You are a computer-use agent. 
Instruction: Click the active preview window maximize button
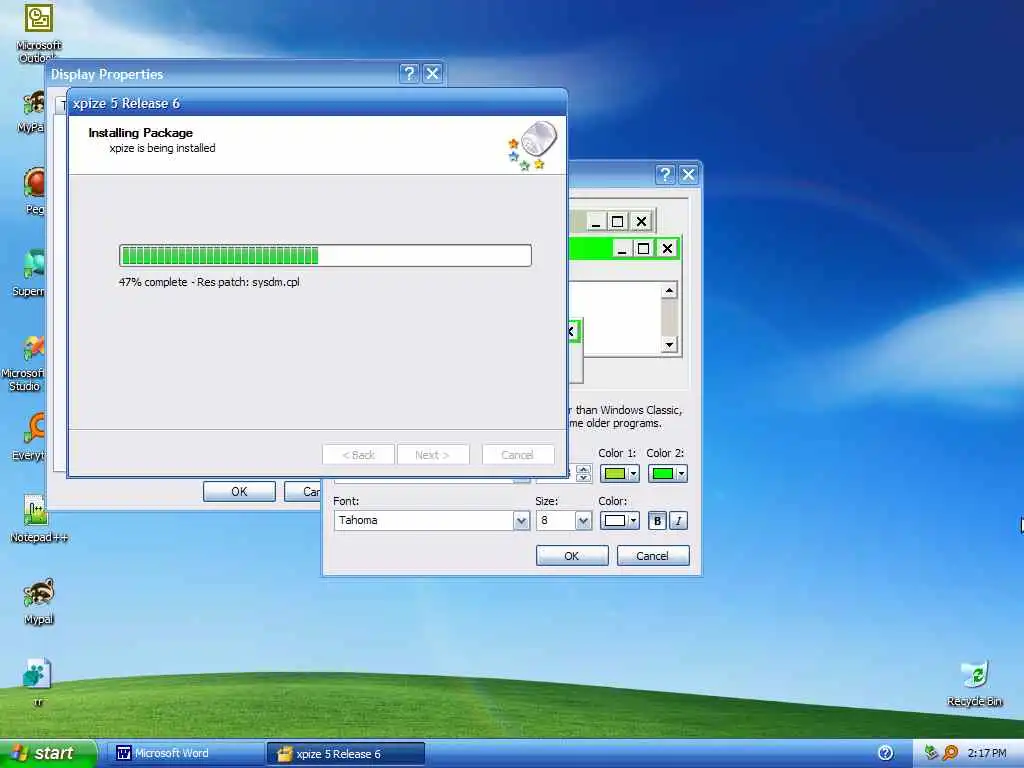pyautogui.click(x=643, y=249)
